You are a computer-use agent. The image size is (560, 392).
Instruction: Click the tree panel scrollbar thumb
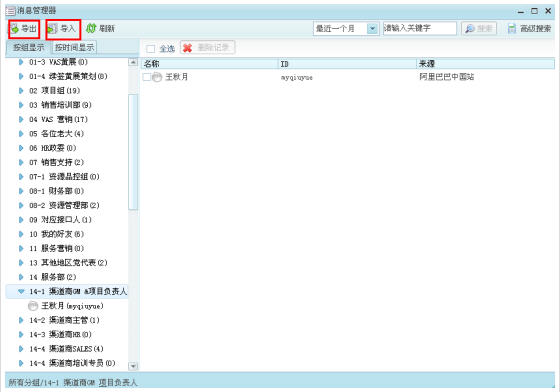coord(133,152)
